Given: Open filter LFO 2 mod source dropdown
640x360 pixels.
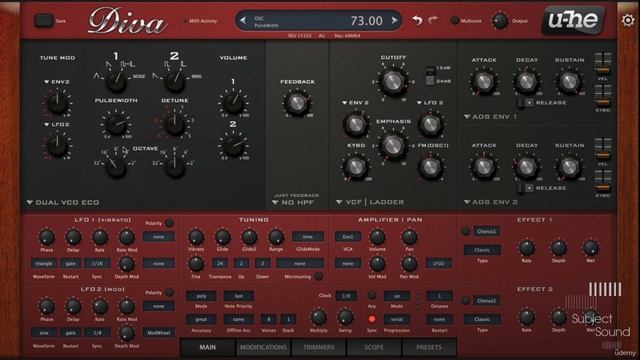Looking at the screenshot, I should tap(430, 103).
